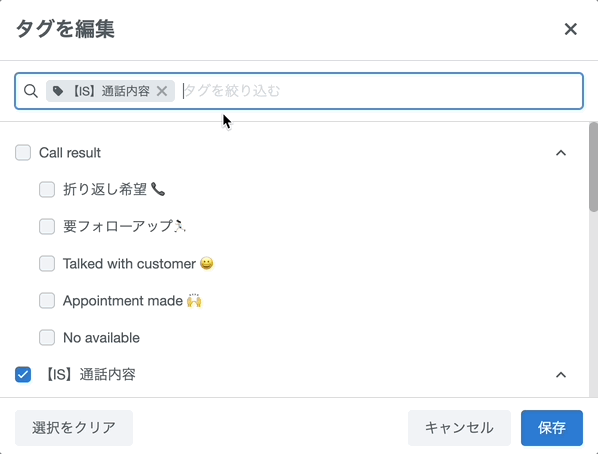Check the Call result group checkbox
The height and width of the screenshot is (454, 598).
(x=23, y=153)
